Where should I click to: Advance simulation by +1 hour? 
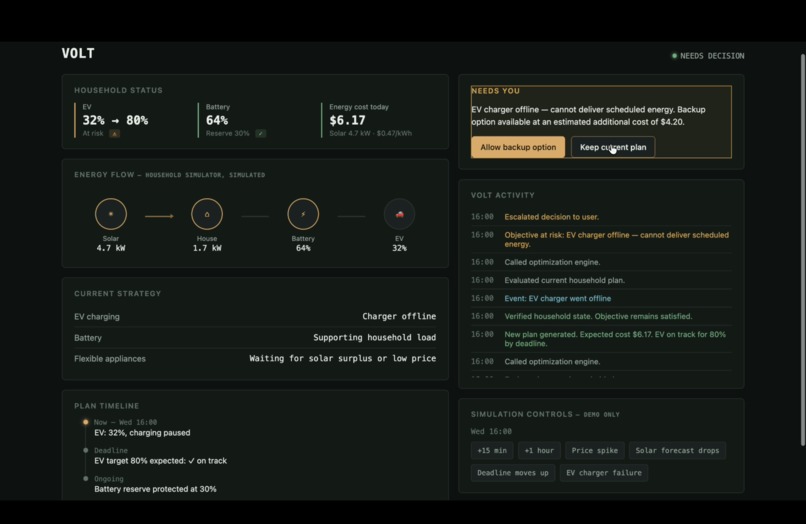(539, 450)
